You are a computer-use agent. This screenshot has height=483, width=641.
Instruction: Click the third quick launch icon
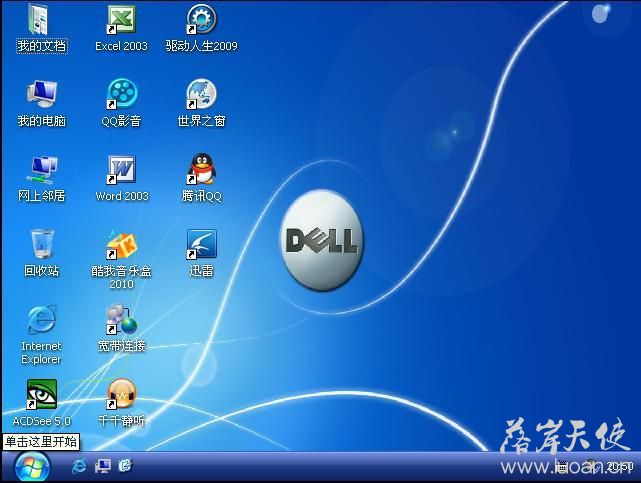126,466
